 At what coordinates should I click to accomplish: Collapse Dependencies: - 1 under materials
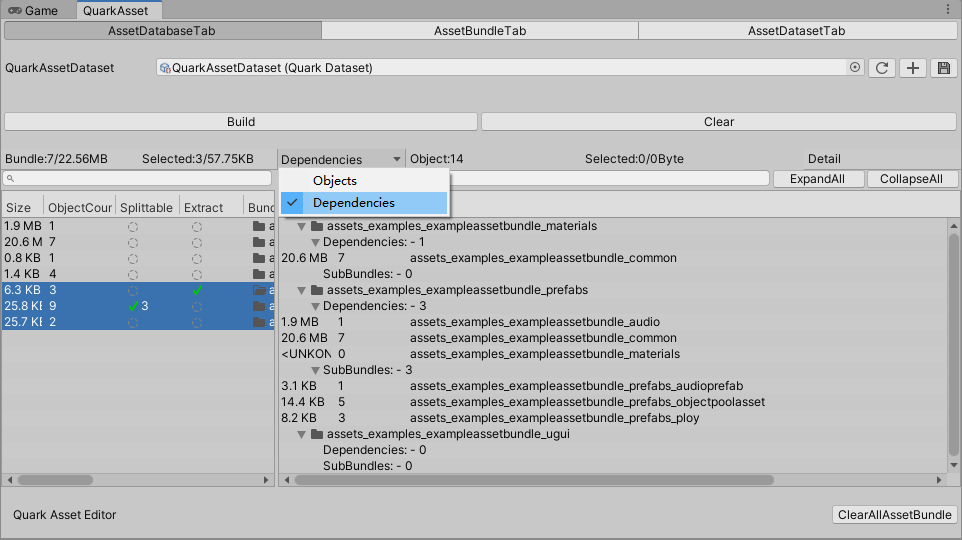[315, 242]
